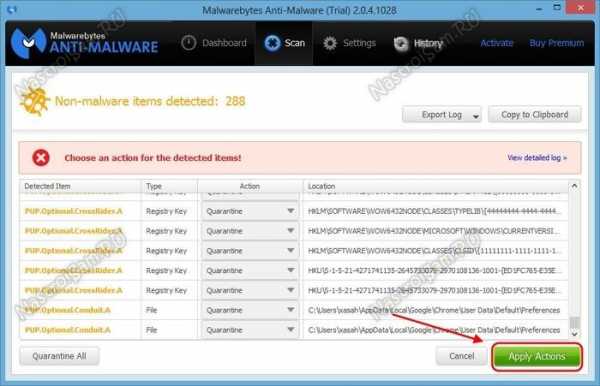Click the scrollbar up arrow

pyautogui.click(x=574, y=186)
